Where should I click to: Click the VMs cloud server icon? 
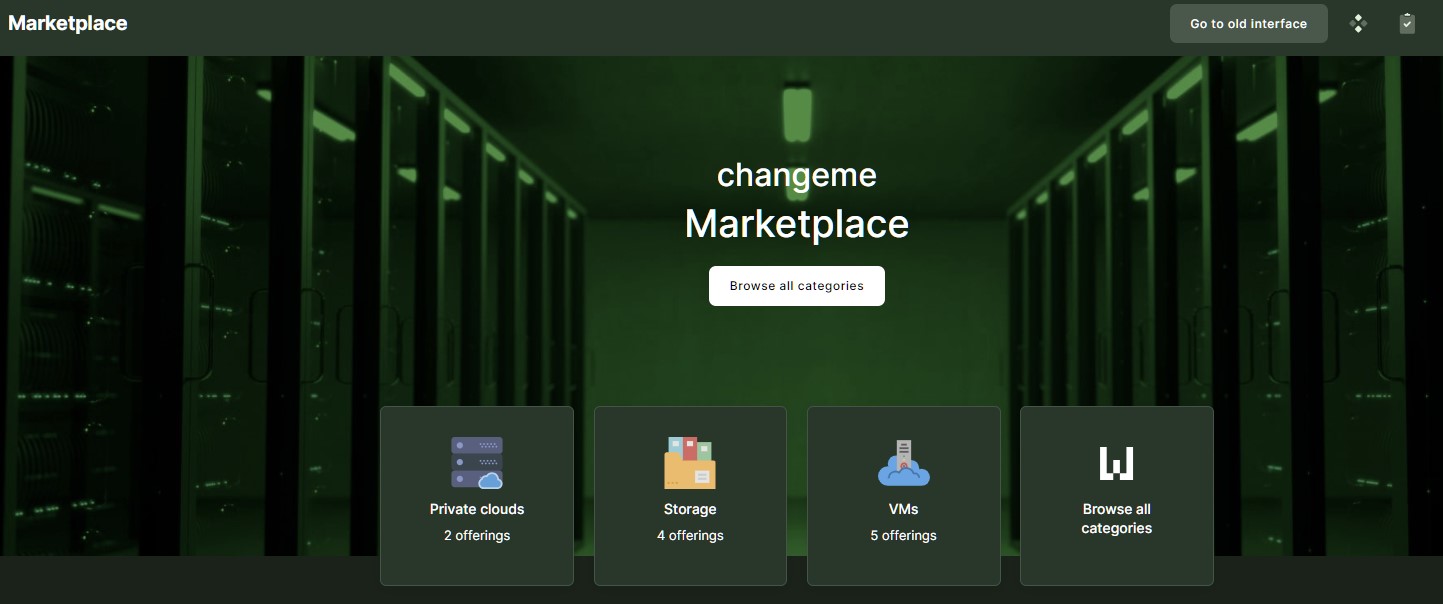click(x=904, y=462)
